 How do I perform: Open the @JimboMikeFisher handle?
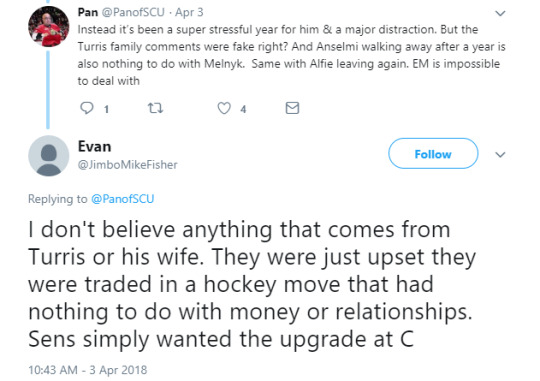point(127,165)
